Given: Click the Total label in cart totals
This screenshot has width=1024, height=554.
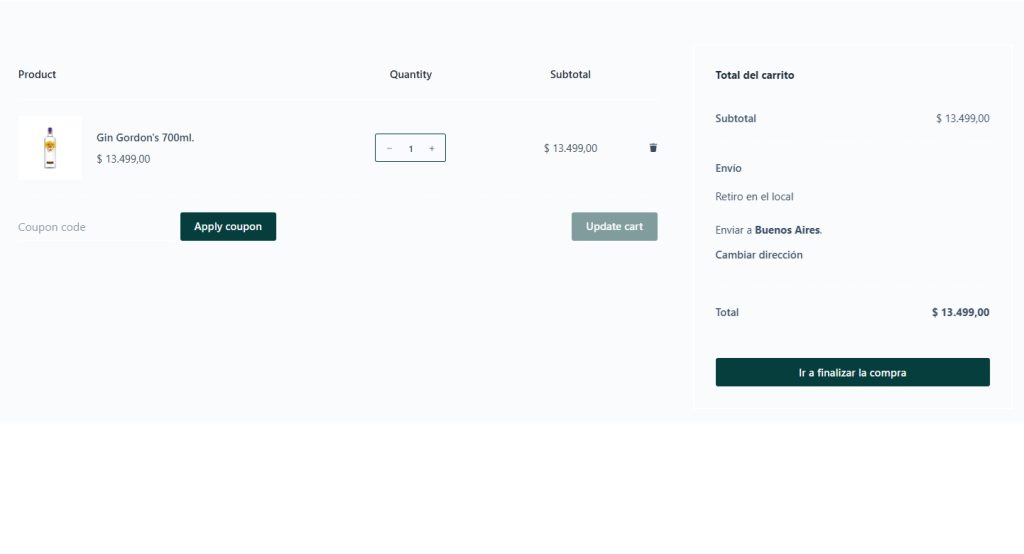Looking at the screenshot, I should tap(727, 312).
